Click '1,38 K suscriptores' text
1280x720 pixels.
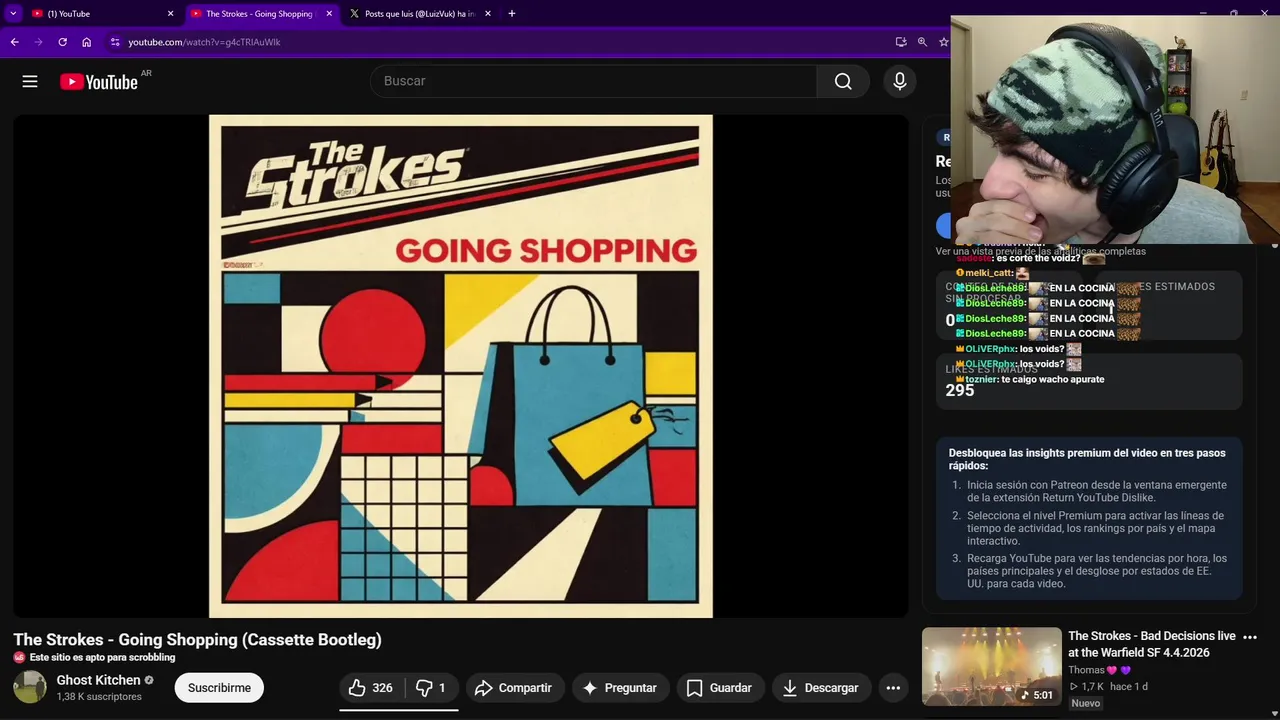[x=99, y=696]
